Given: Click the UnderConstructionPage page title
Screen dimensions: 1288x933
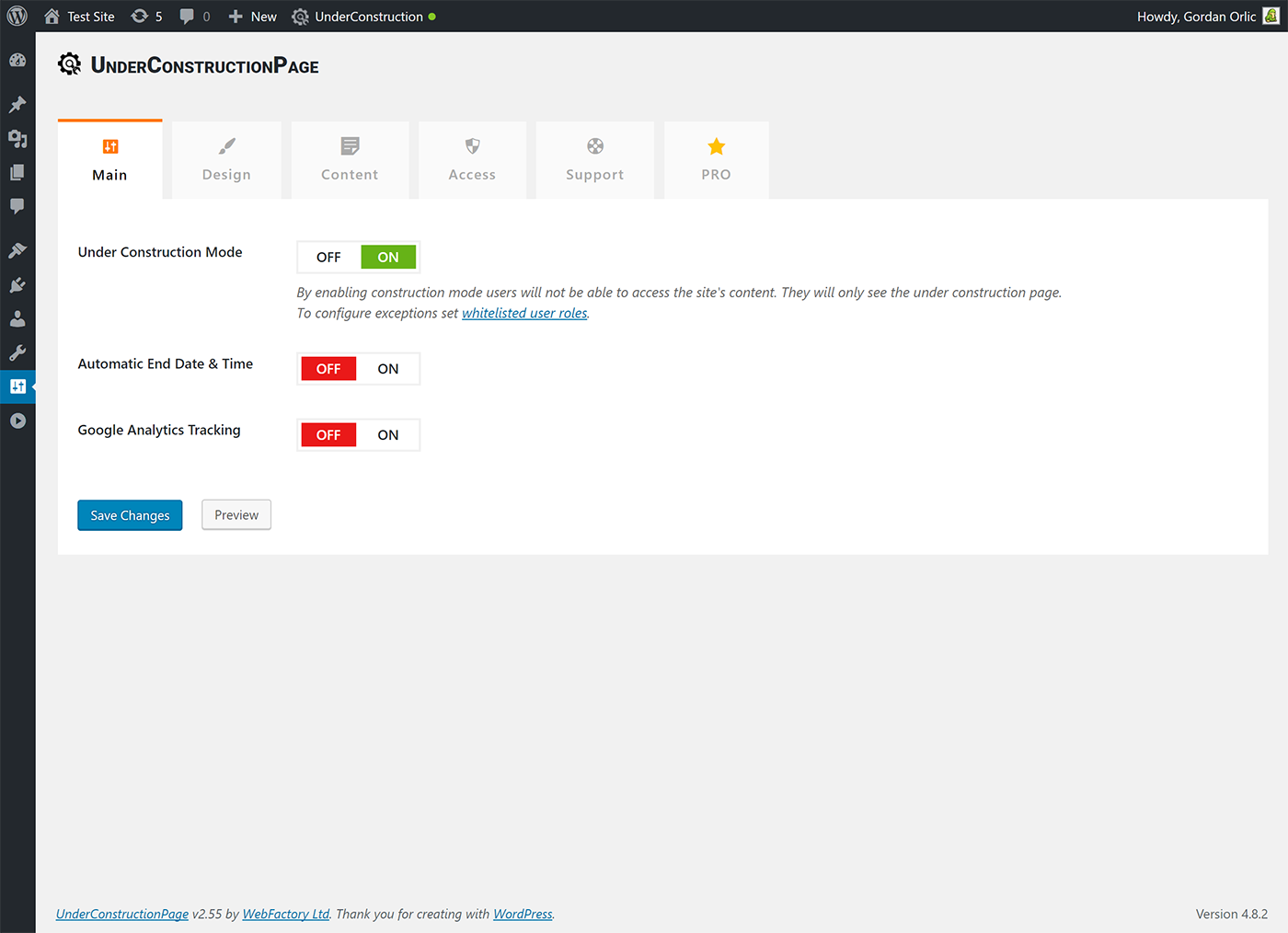Looking at the screenshot, I should point(205,65).
